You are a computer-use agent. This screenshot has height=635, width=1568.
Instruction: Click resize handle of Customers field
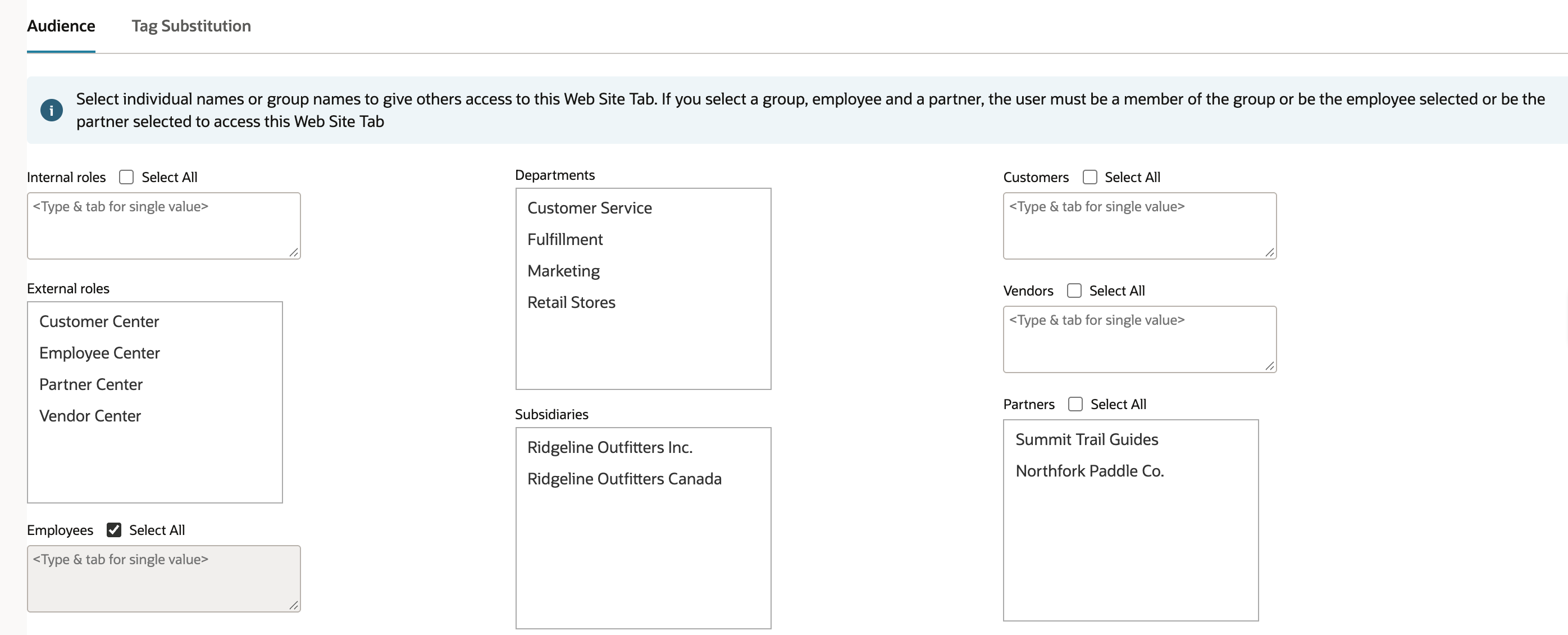click(1269, 252)
